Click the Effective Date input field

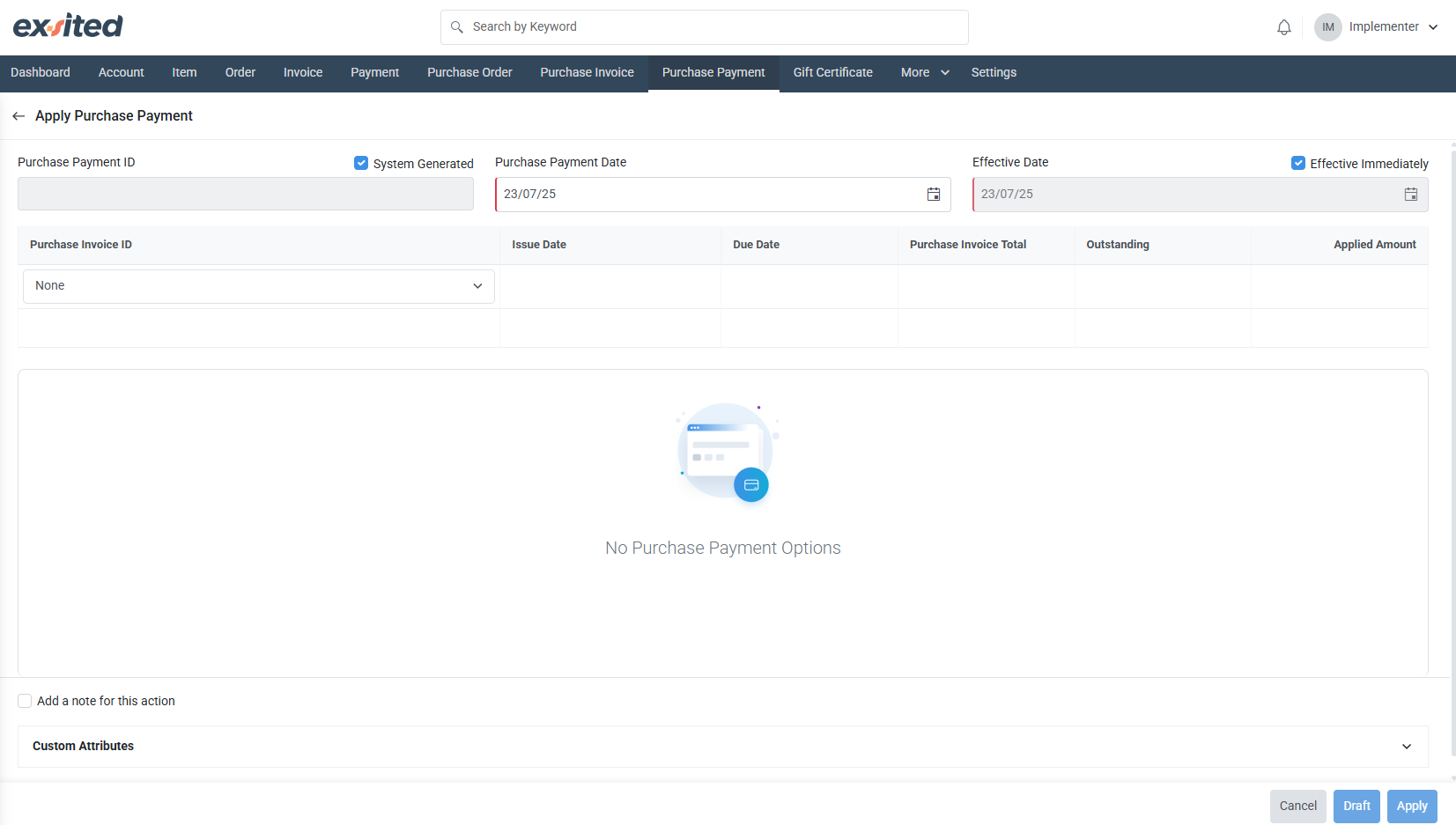[1201, 195]
